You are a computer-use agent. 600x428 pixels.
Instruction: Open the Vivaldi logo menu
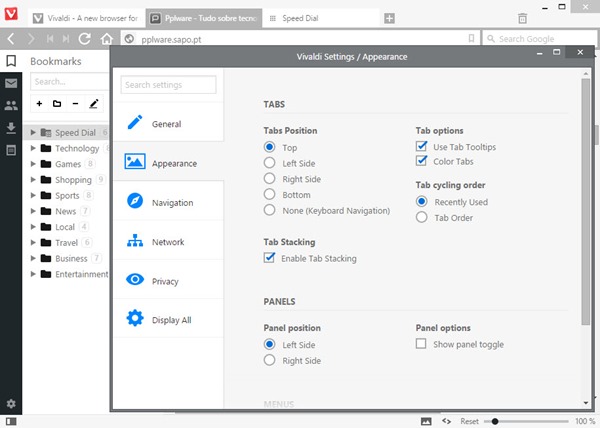(11, 13)
